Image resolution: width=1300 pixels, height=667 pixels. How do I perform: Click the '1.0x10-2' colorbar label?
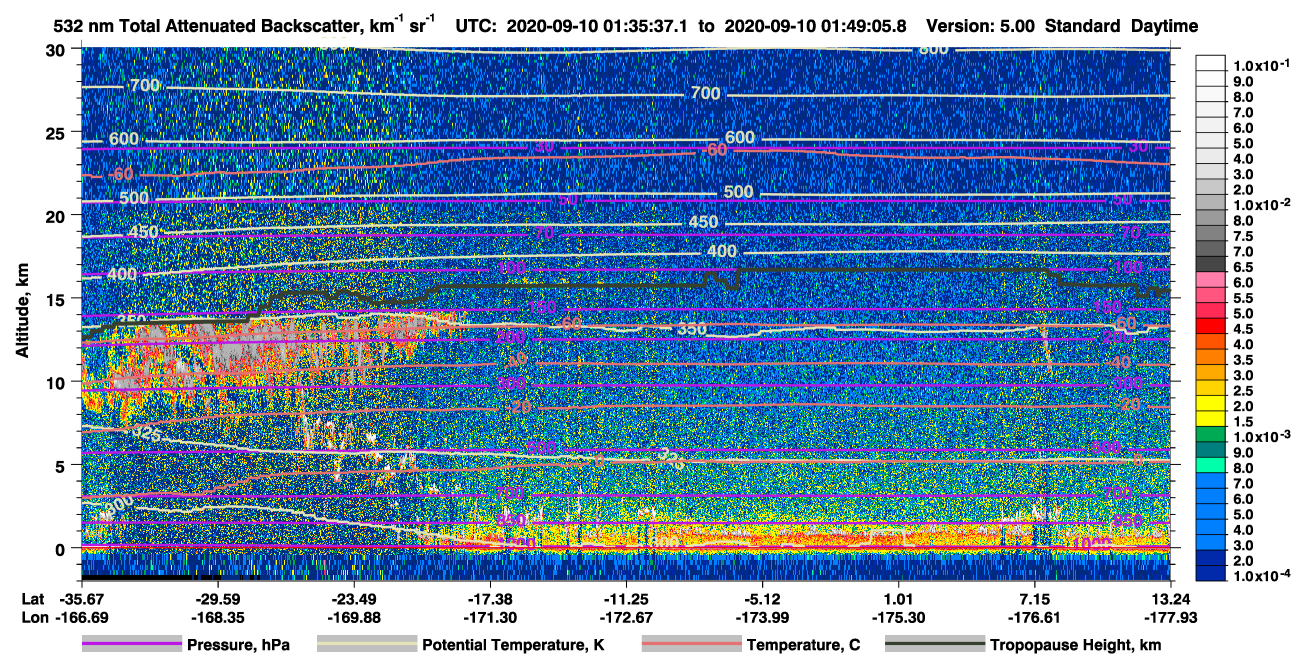[1263, 204]
